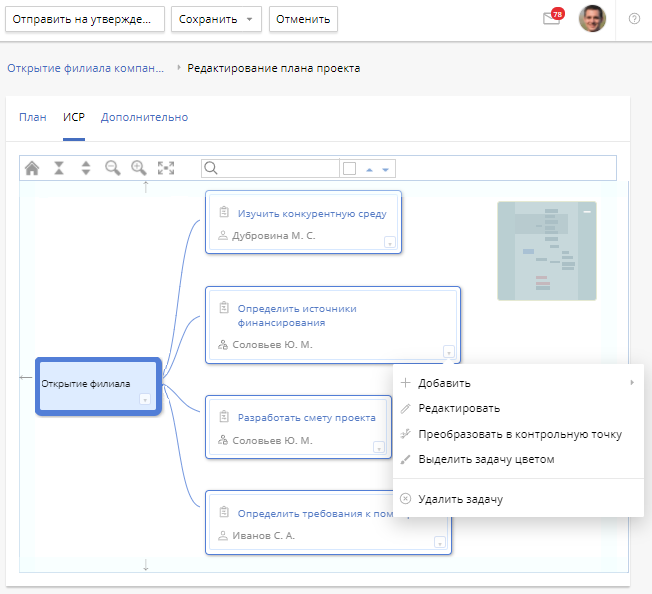The image size is (652, 594).
Task: Click the home icon in diagram toolbar
Action: 32,168
